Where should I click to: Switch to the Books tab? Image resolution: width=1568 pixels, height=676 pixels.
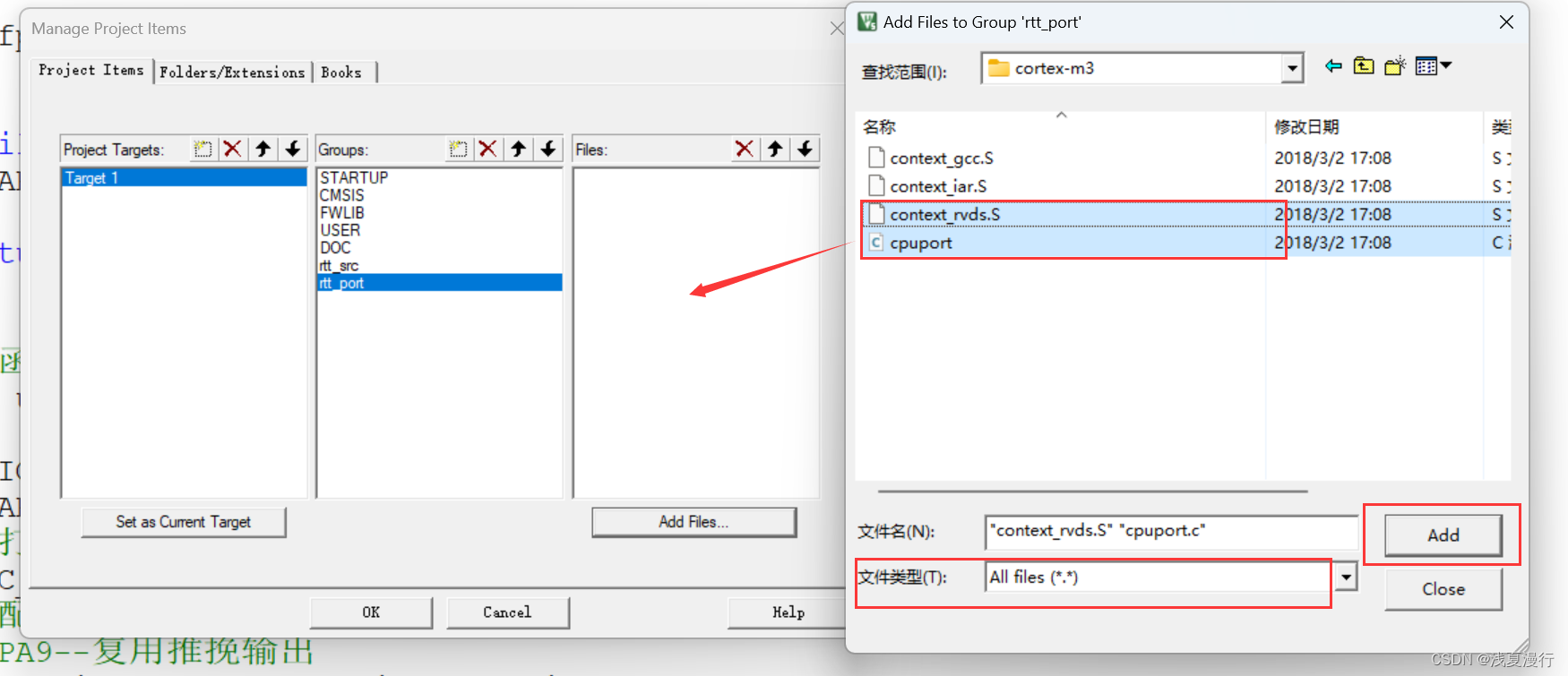click(341, 73)
